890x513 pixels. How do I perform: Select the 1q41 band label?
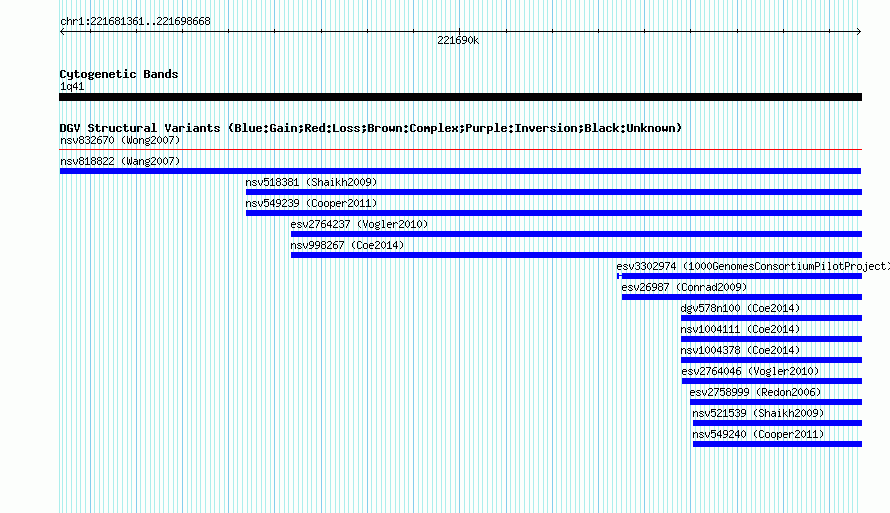[x=72, y=86]
